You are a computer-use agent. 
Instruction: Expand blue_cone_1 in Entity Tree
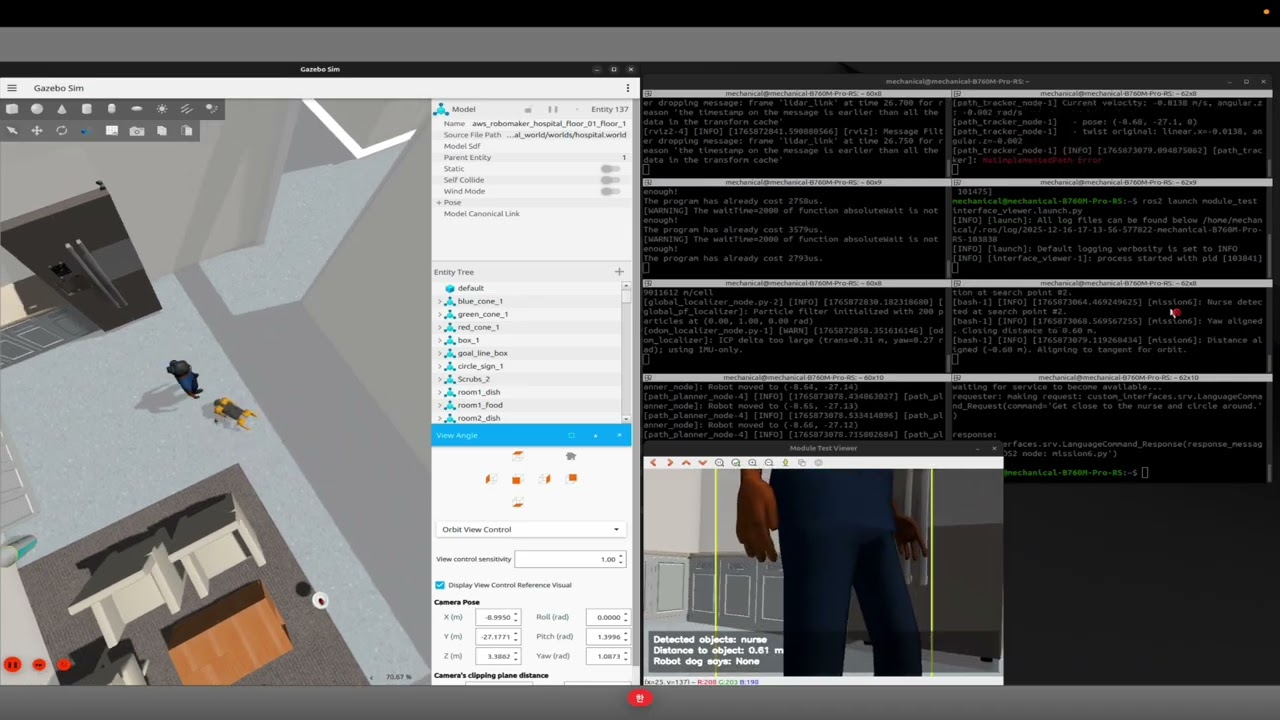(440, 301)
